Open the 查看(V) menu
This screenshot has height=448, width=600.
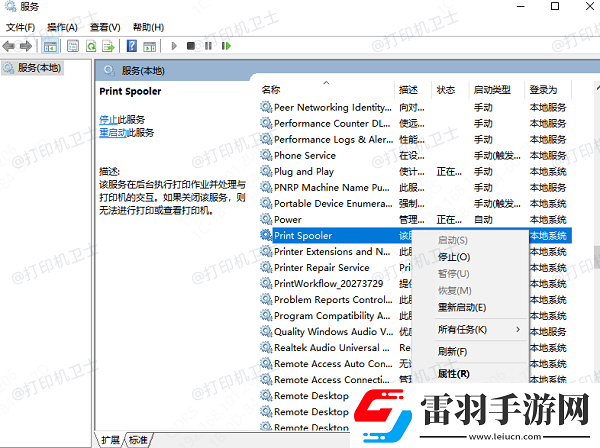(x=105, y=28)
